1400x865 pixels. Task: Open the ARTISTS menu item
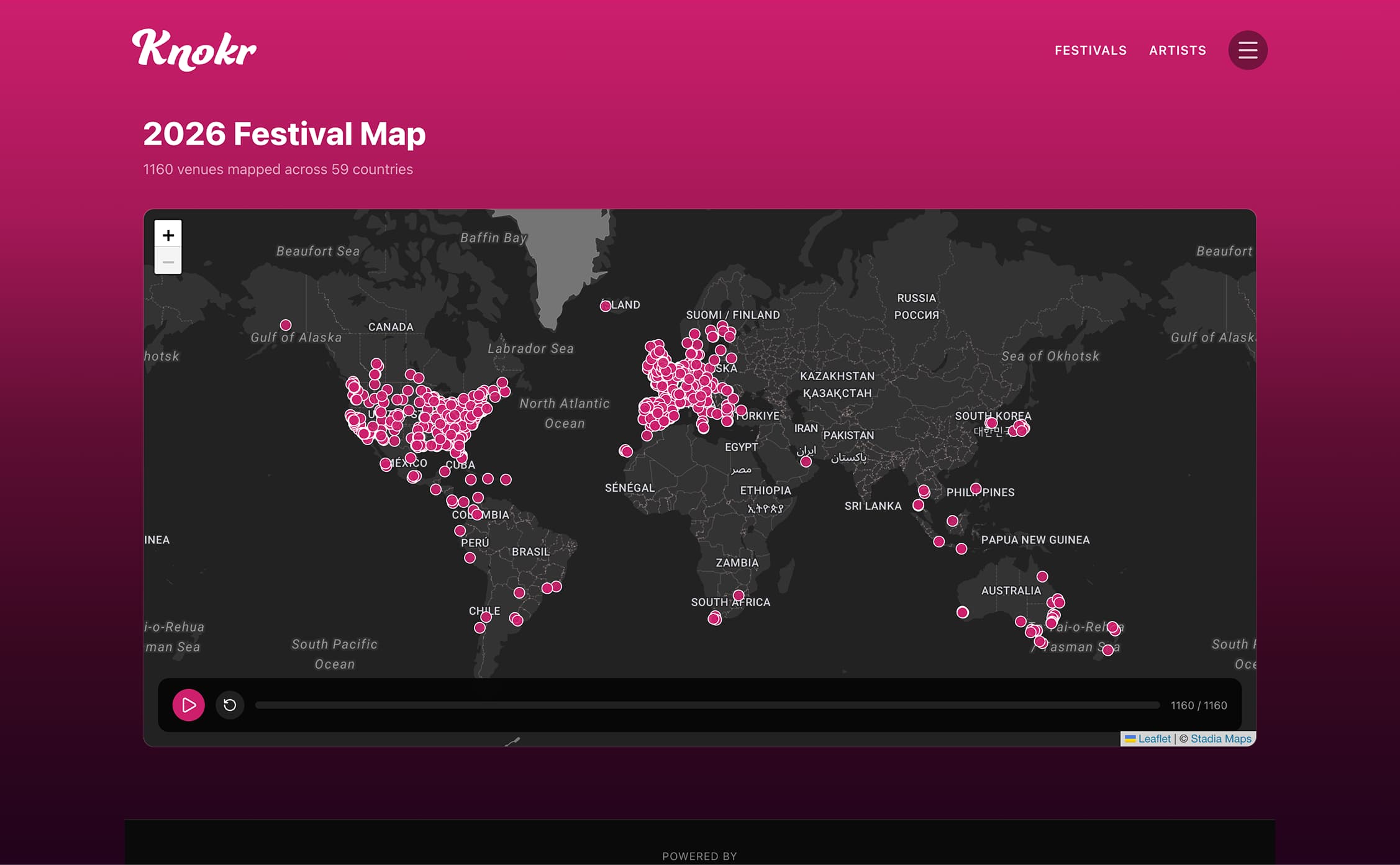pyautogui.click(x=1177, y=50)
